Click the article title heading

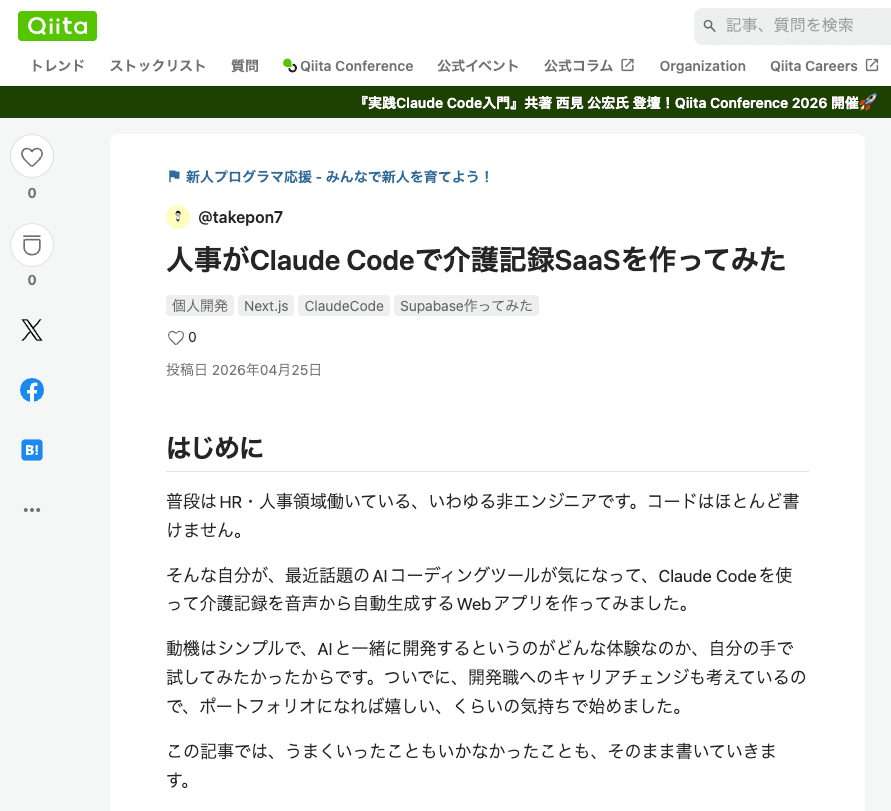pos(476,260)
